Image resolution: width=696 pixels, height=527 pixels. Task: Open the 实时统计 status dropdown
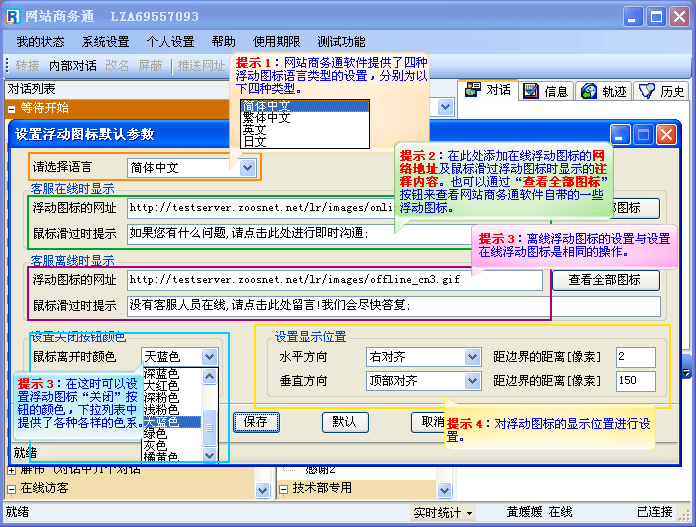coord(442,513)
